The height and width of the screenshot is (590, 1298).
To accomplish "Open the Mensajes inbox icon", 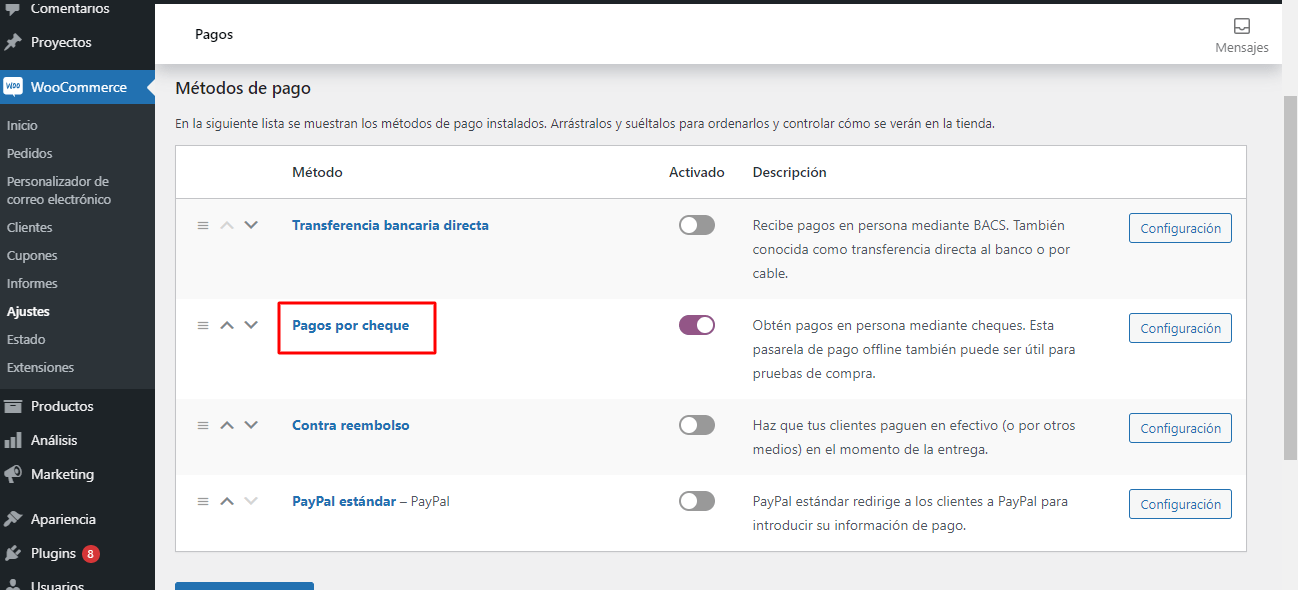I will tap(1241, 27).
